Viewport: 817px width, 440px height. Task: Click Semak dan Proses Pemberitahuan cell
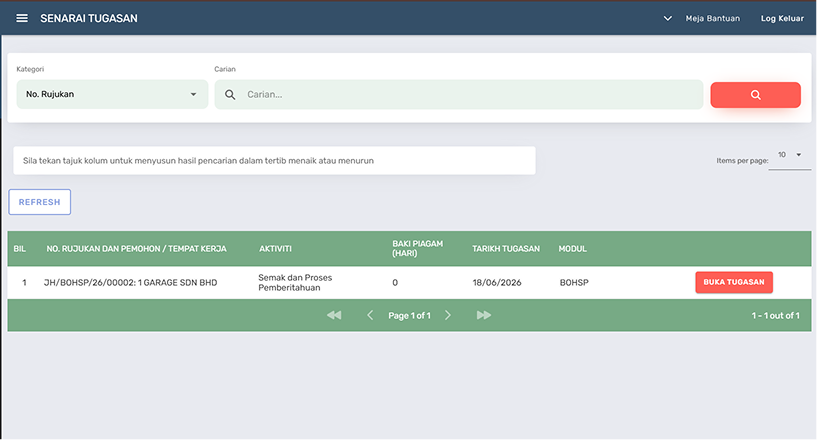[295, 283]
